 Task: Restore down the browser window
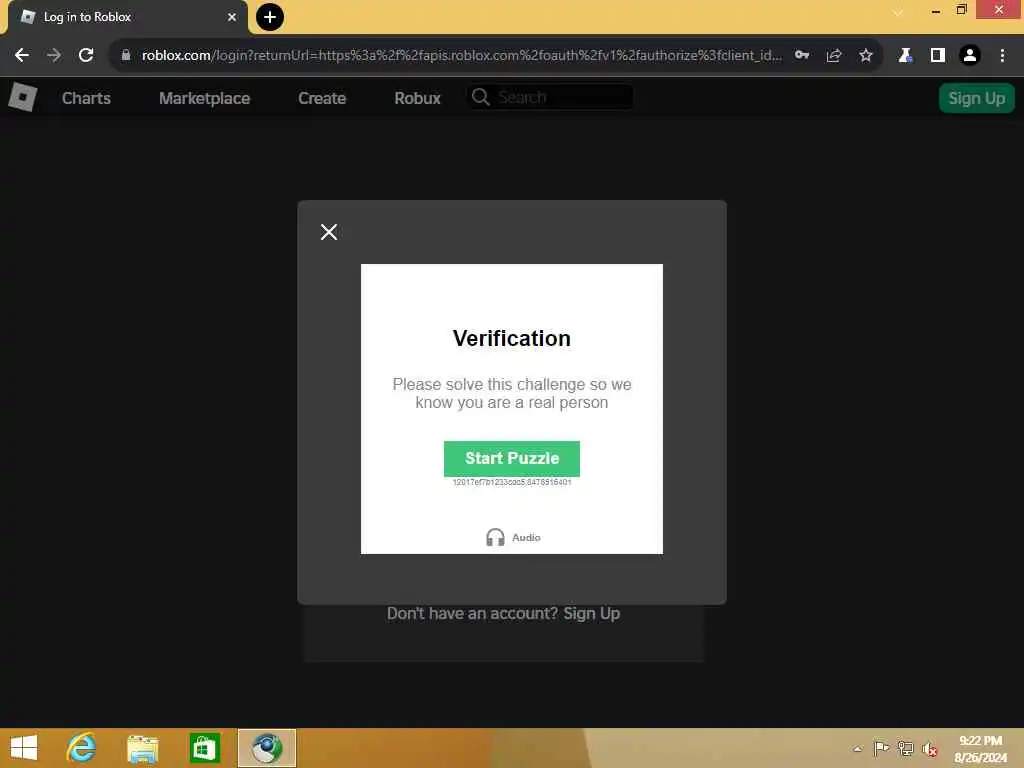(961, 10)
